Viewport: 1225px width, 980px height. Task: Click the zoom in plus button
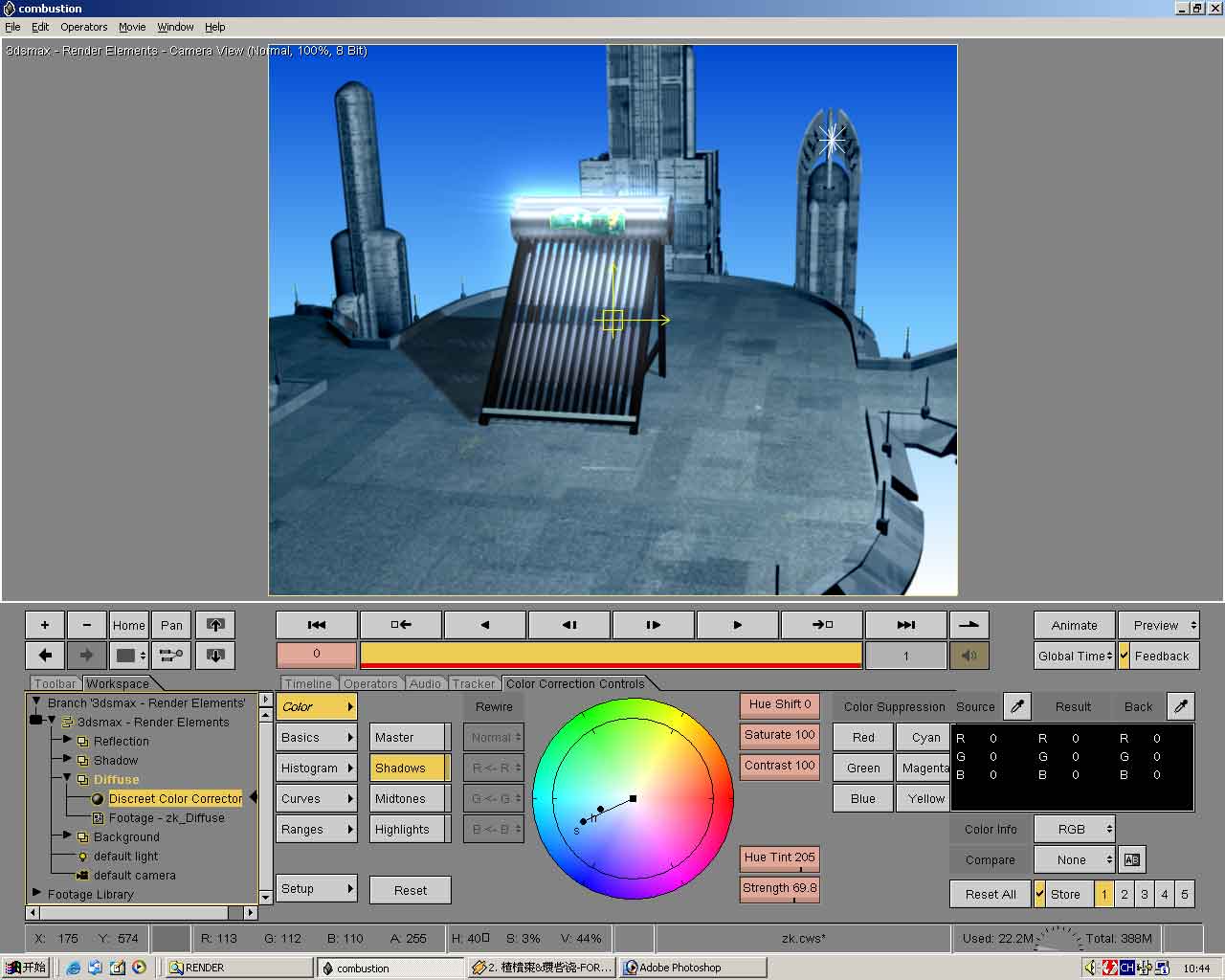point(45,625)
